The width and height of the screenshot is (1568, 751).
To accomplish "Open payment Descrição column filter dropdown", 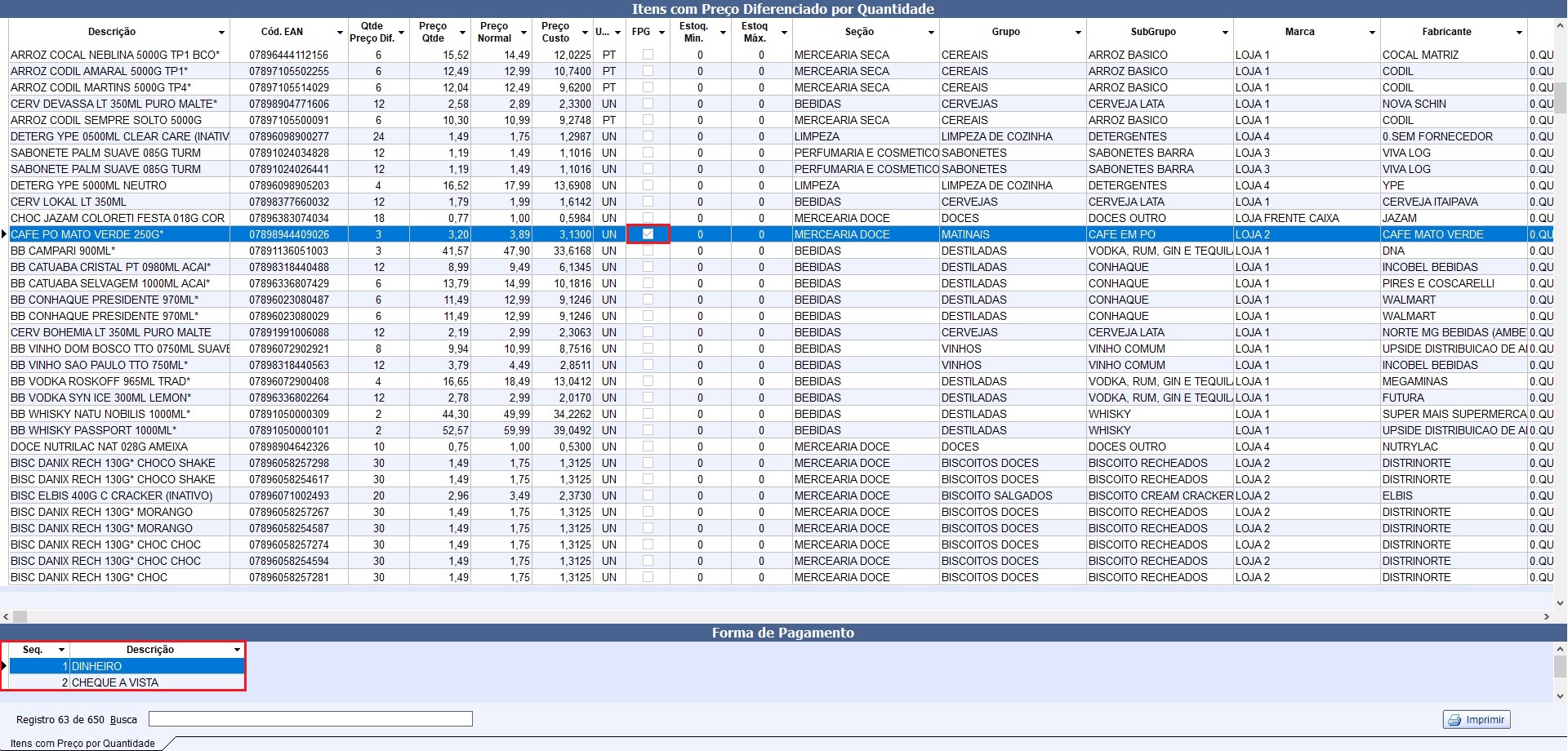I will (x=237, y=650).
